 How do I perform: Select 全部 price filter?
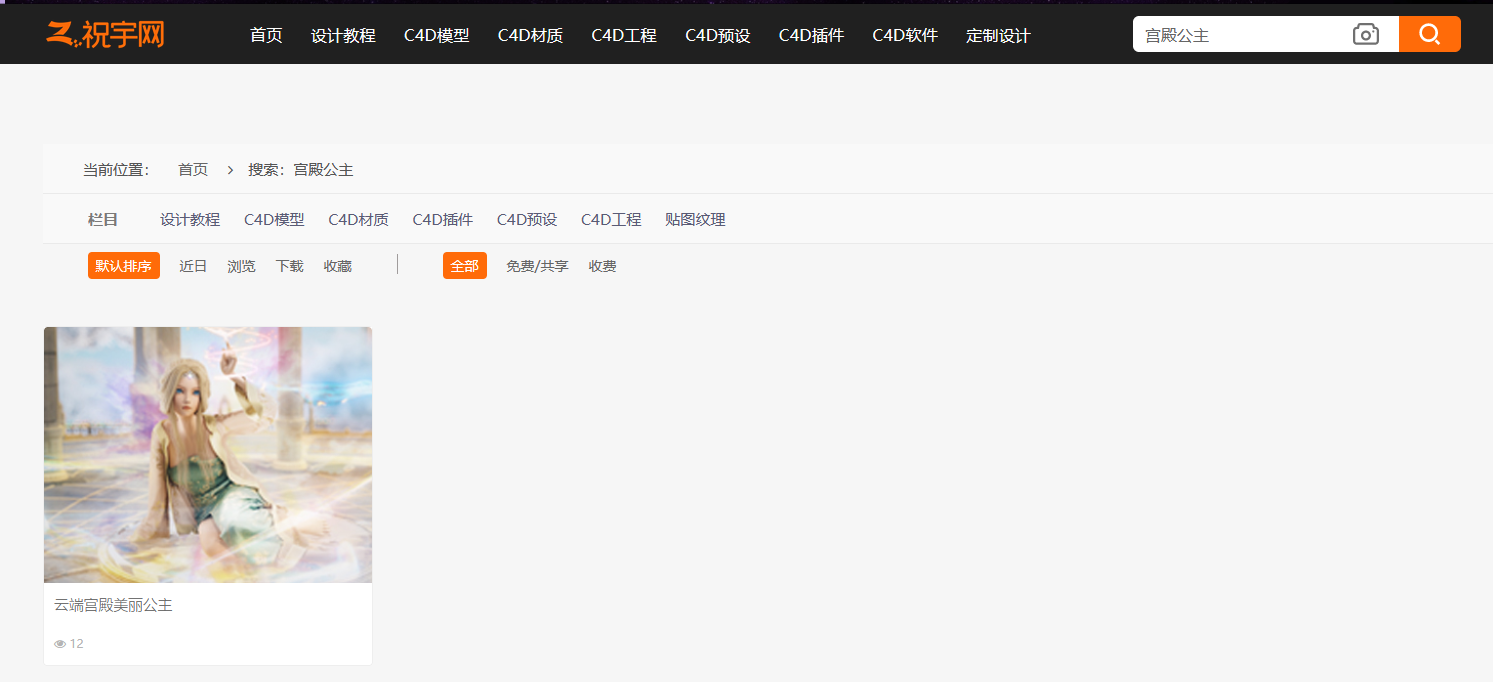point(465,266)
